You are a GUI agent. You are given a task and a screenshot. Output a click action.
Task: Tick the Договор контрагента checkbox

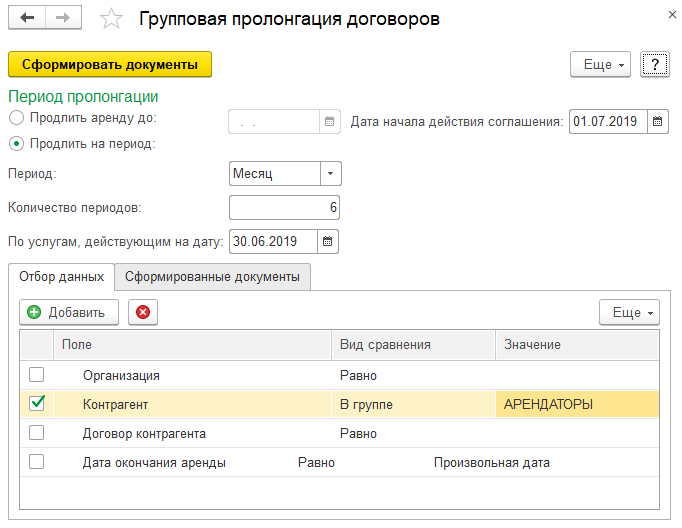[37, 433]
